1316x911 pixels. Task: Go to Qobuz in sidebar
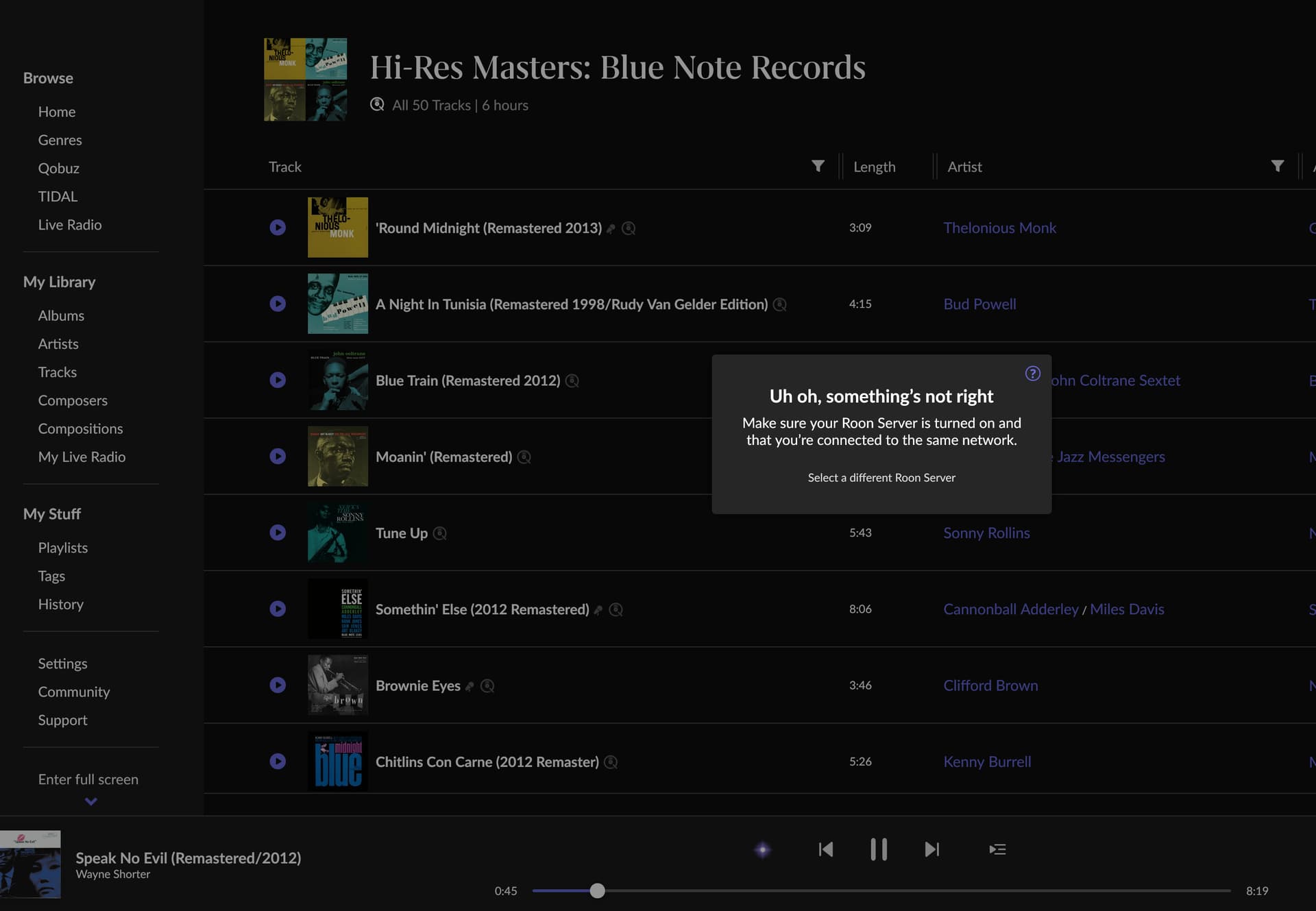59,168
